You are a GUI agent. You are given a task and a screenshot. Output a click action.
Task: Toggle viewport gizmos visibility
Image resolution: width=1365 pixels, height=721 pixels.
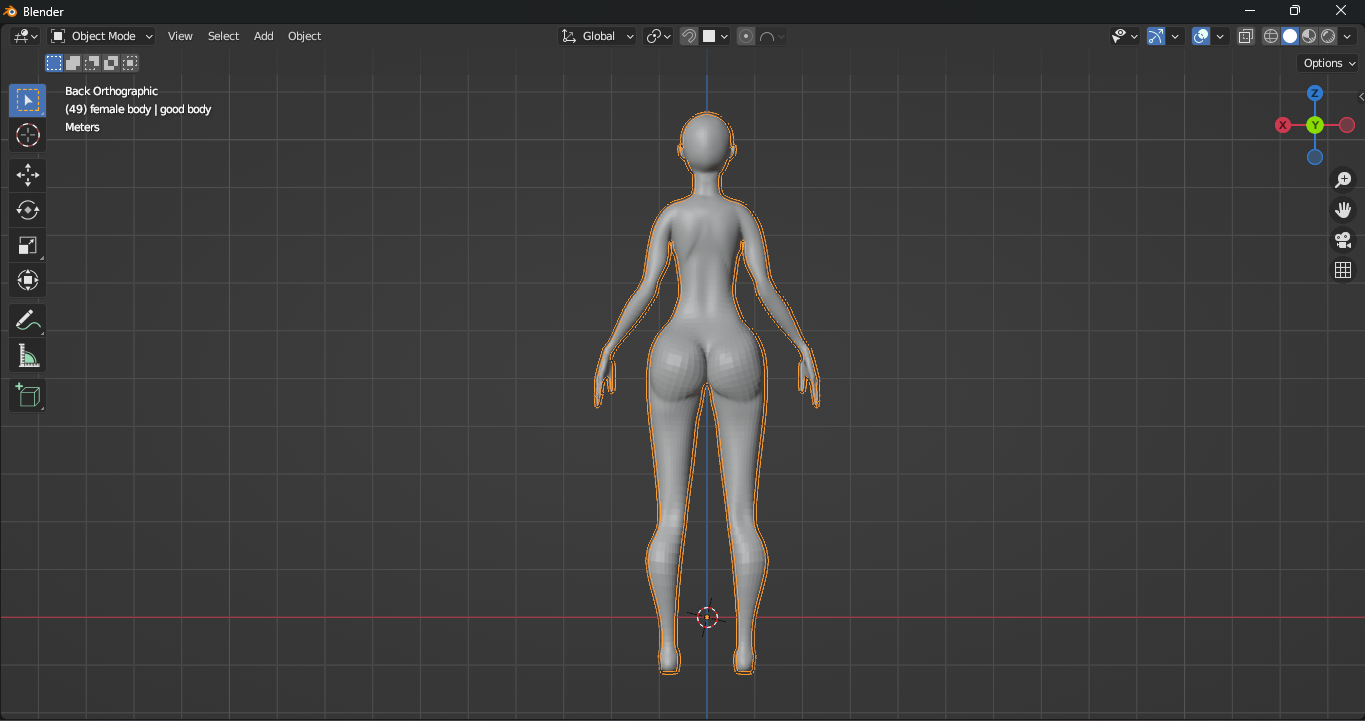point(1156,36)
